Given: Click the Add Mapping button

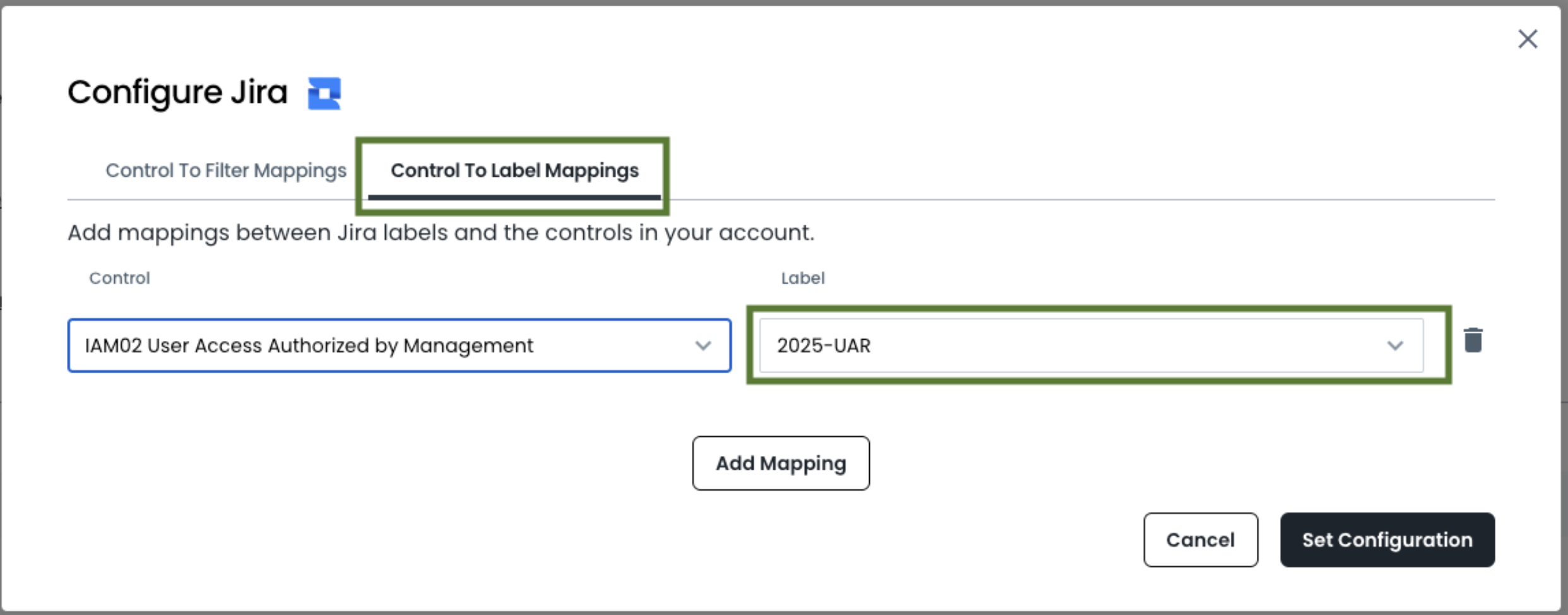Looking at the screenshot, I should click(781, 463).
